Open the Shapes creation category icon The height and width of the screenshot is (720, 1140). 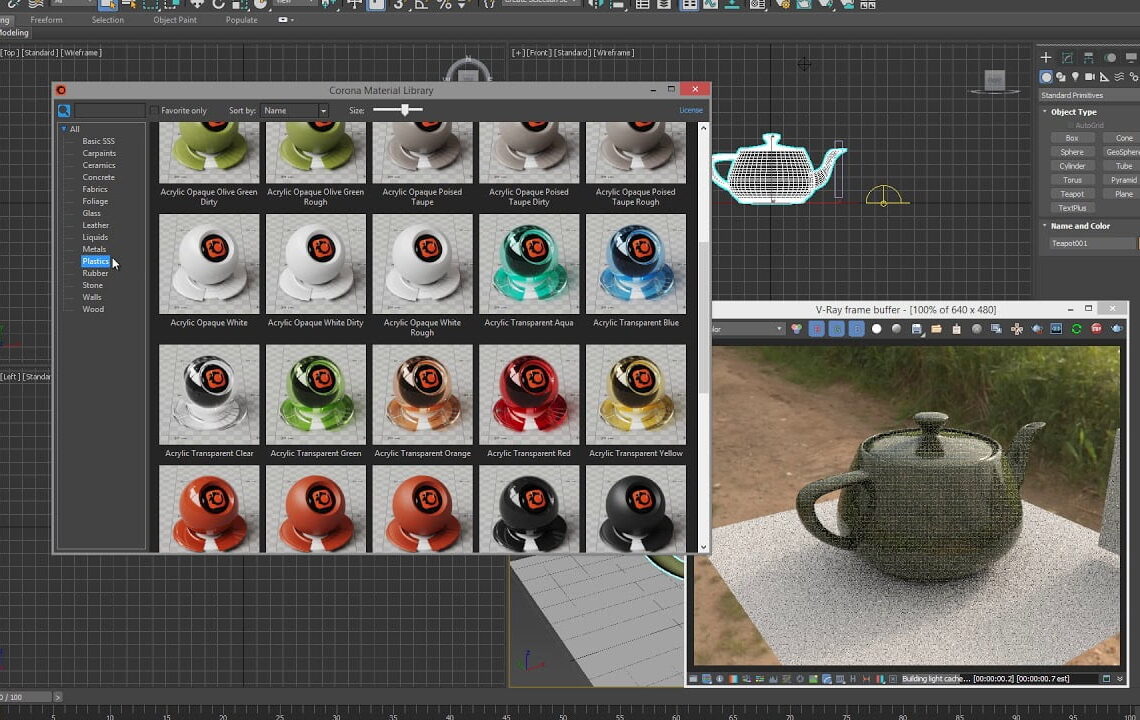pyautogui.click(x=1060, y=77)
